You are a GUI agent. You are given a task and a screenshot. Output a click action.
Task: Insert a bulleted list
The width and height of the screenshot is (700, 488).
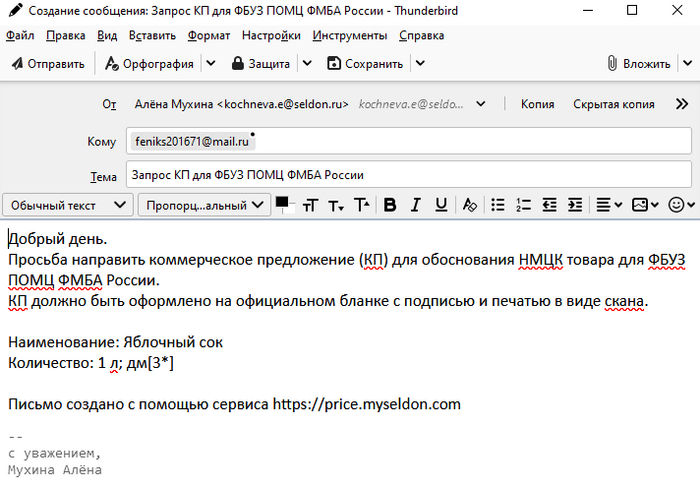[497, 205]
